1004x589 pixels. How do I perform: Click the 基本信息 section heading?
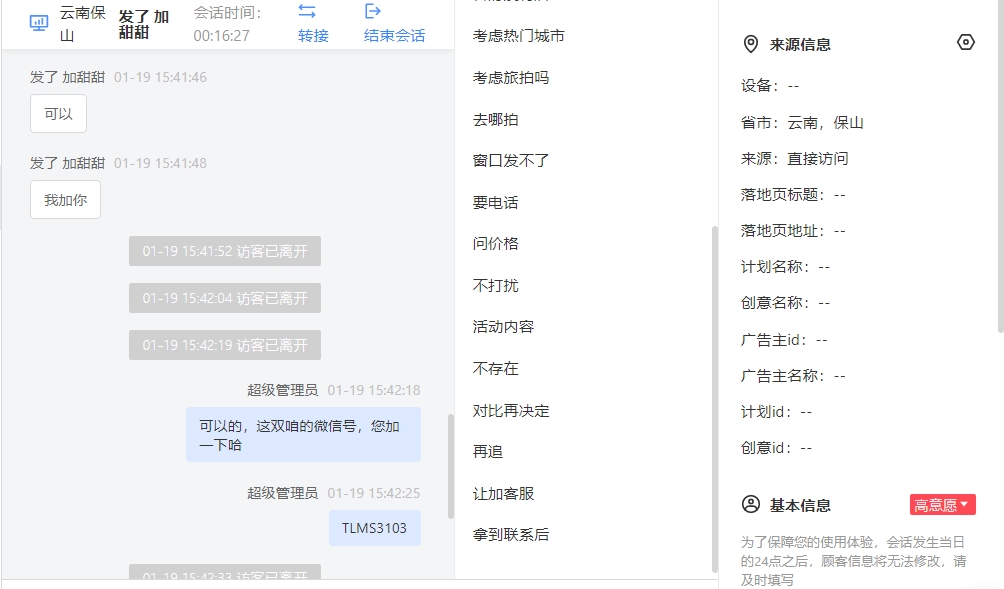coord(800,505)
